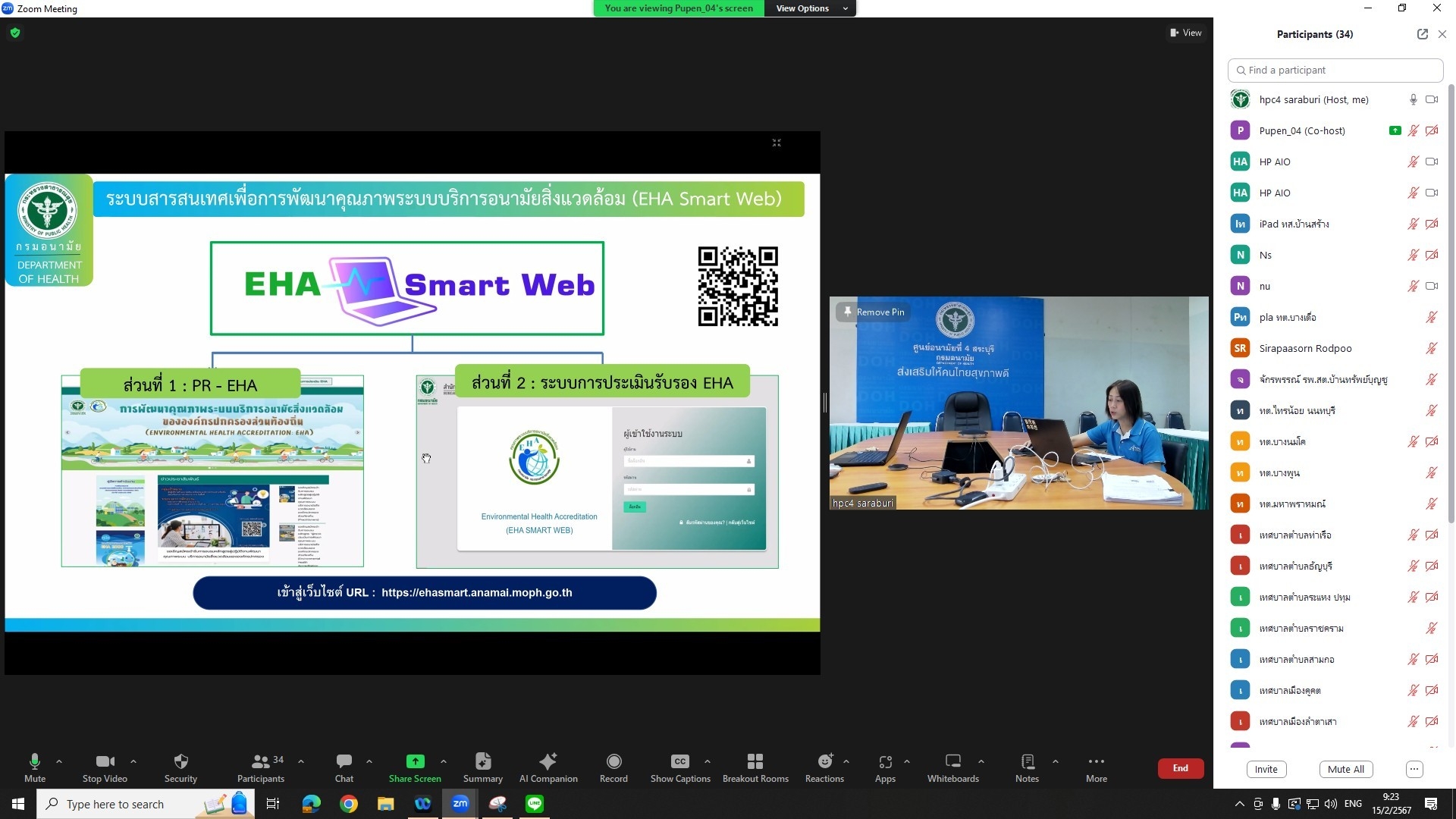Click the green Share Screen icon
1456x819 pixels.
tap(415, 761)
